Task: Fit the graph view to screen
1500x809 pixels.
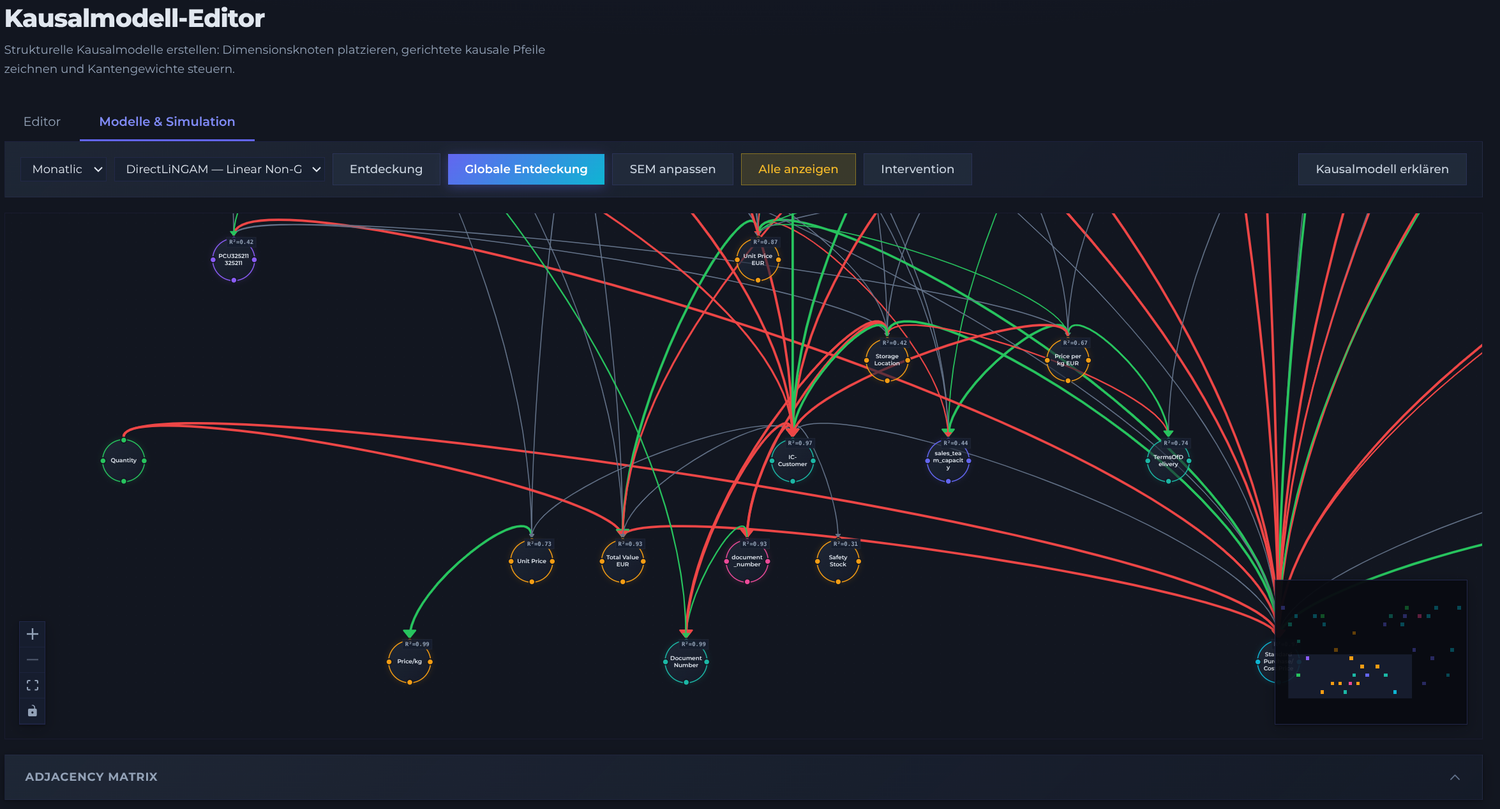Action: pyautogui.click(x=32, y=685)
